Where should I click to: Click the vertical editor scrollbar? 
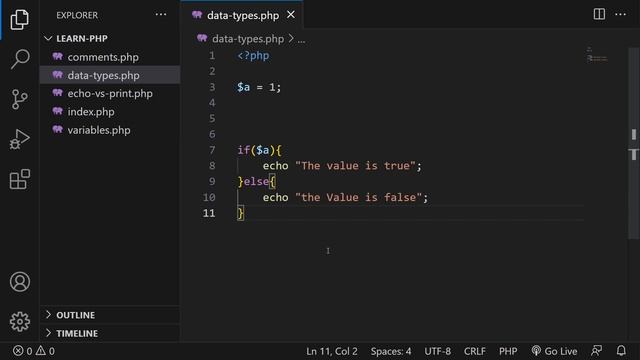pos(633,143)
